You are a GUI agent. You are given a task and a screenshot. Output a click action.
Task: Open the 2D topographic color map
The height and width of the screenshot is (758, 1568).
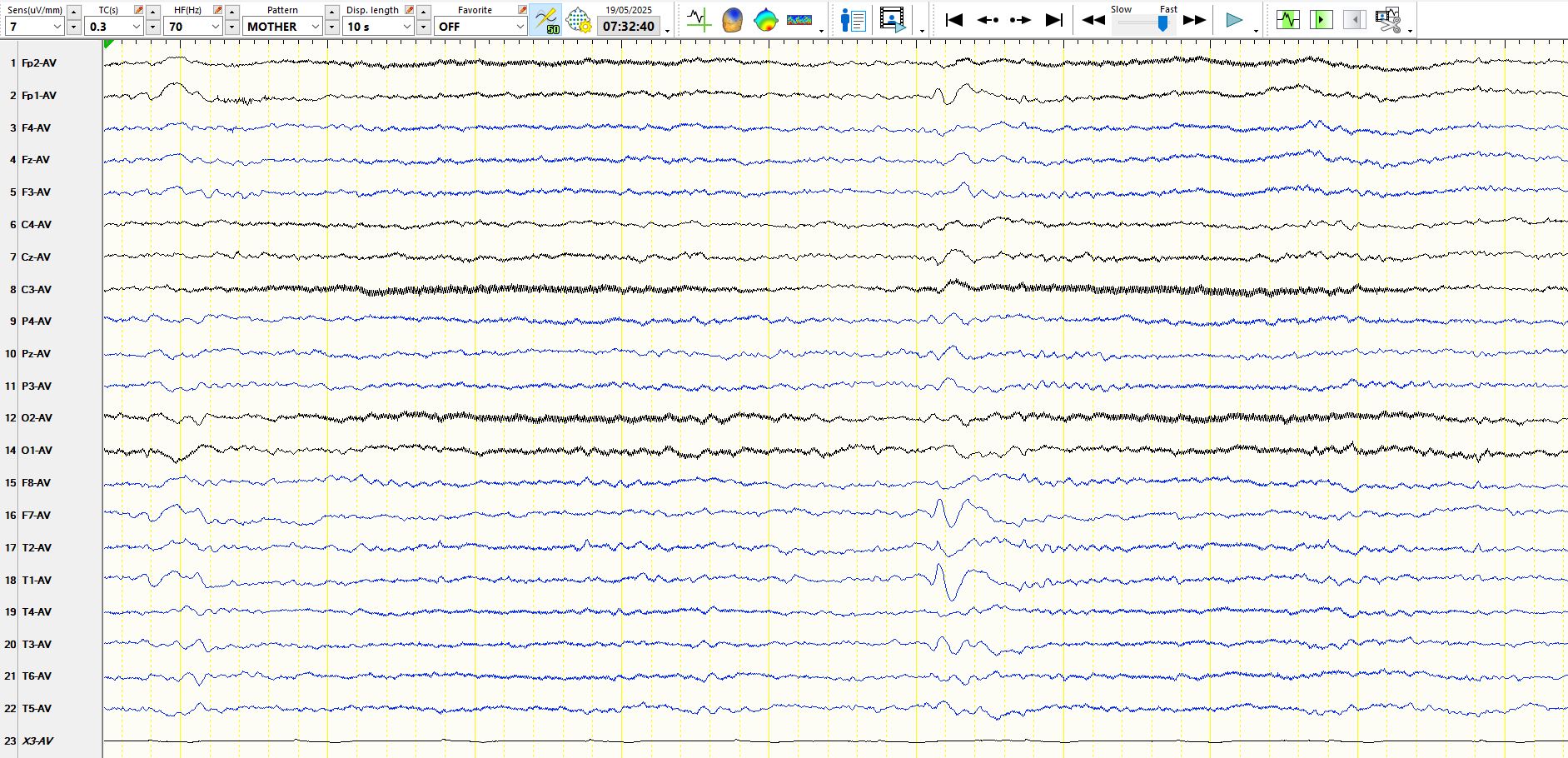[765, 20]
